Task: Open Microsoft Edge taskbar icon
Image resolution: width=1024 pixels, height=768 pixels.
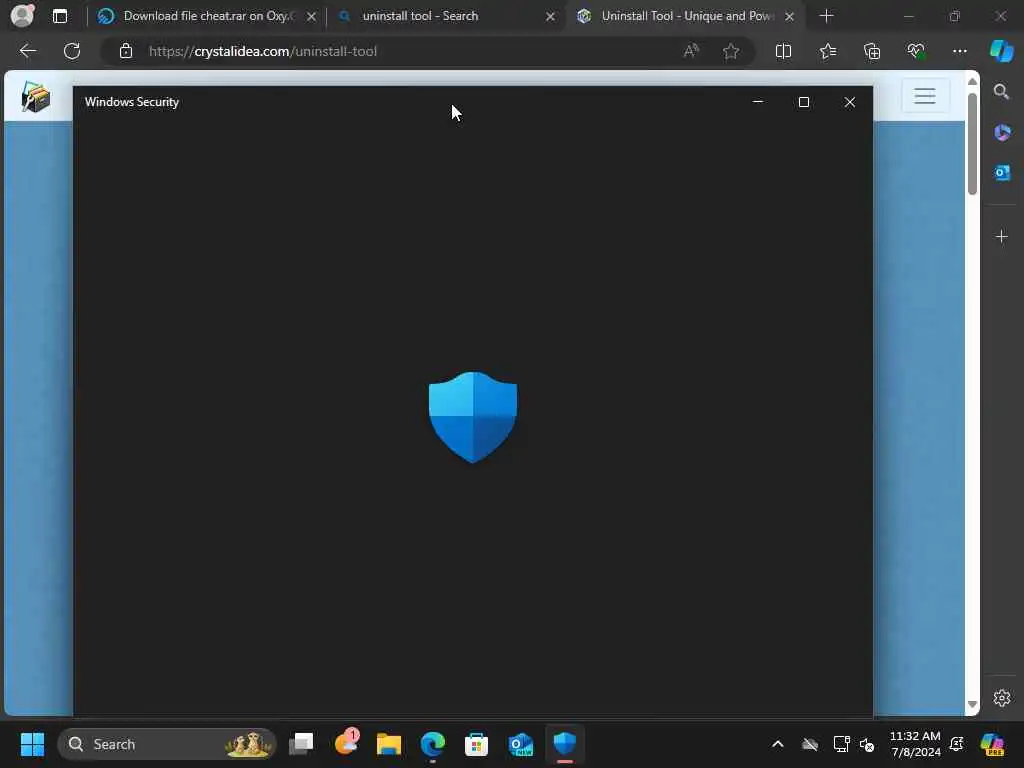Action: click(432, 744)
